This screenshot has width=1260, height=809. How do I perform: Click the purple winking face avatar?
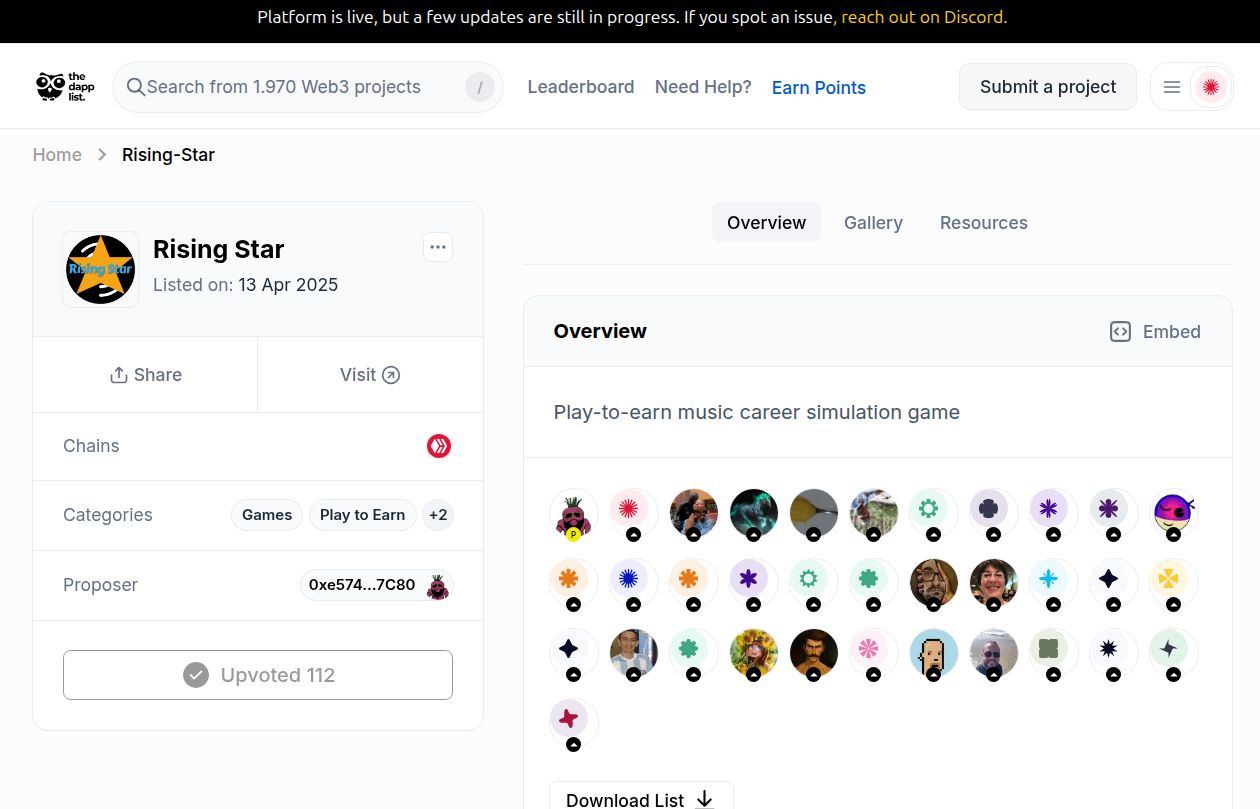click(1173, 514)
